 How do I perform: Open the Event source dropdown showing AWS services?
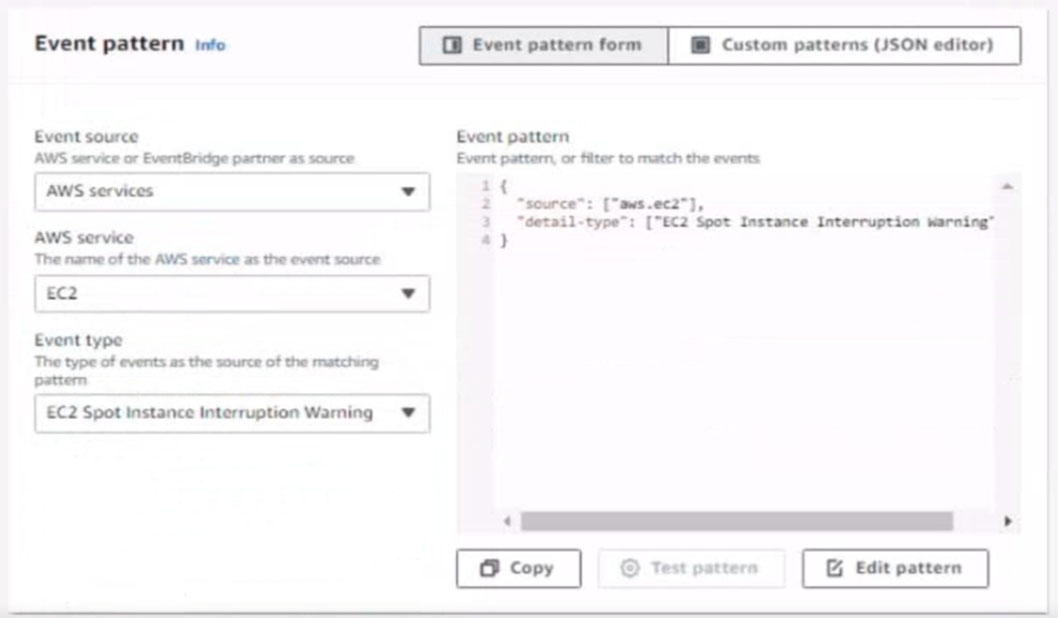232,192
